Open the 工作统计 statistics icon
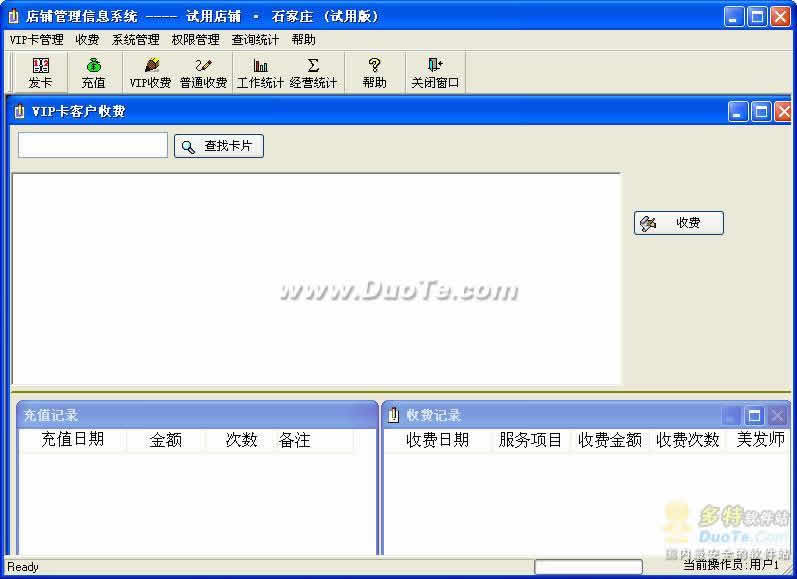 click(x=260, y=73)
